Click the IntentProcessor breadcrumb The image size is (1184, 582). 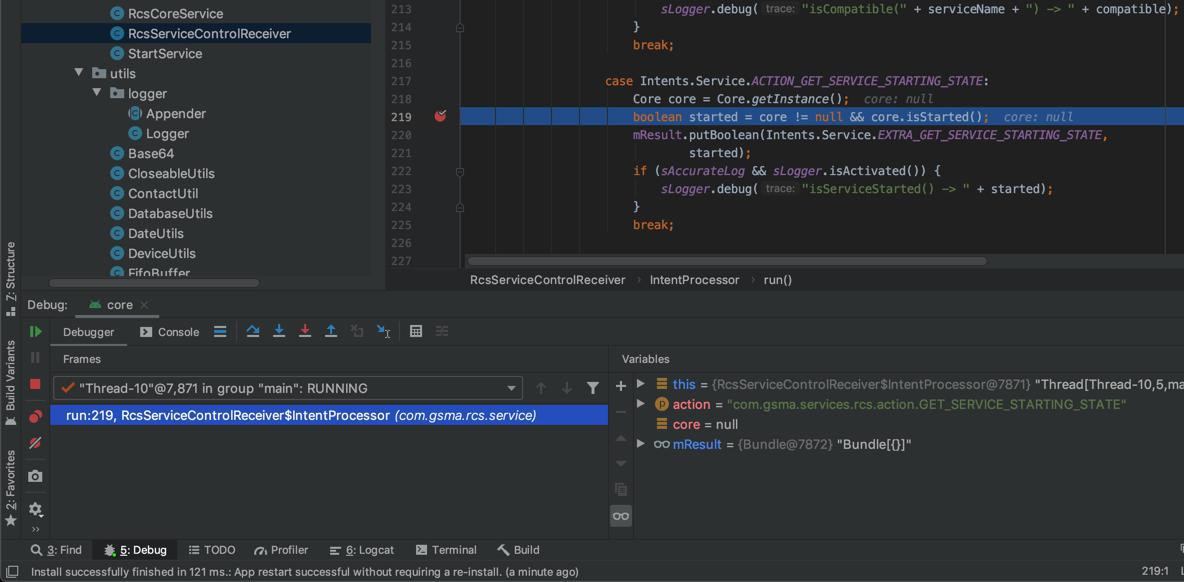pos(694,280)
